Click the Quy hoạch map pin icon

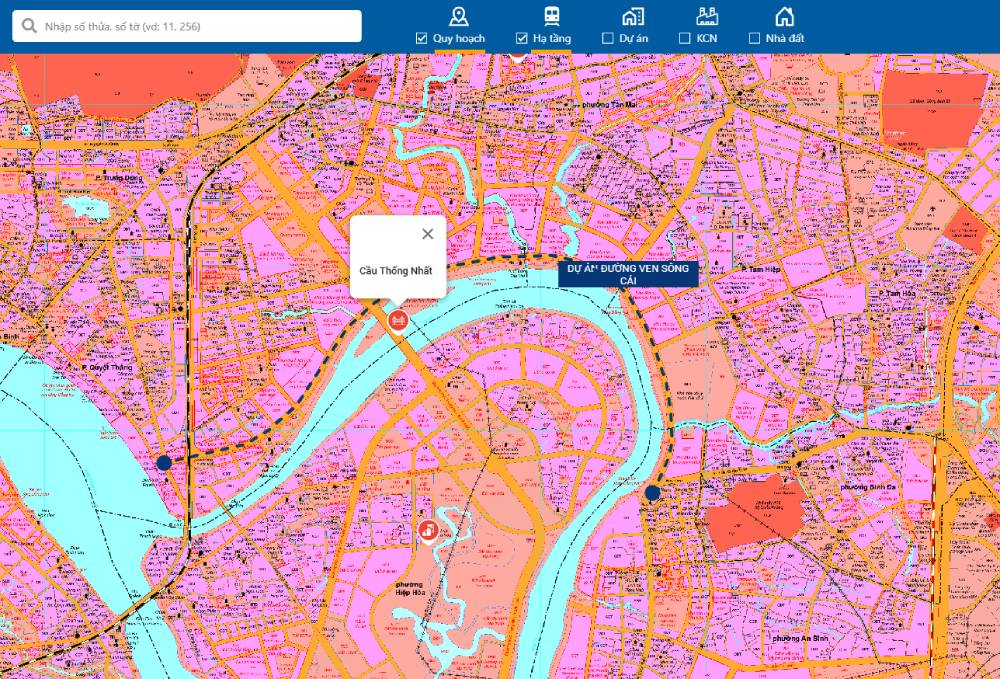coord(458,16)
